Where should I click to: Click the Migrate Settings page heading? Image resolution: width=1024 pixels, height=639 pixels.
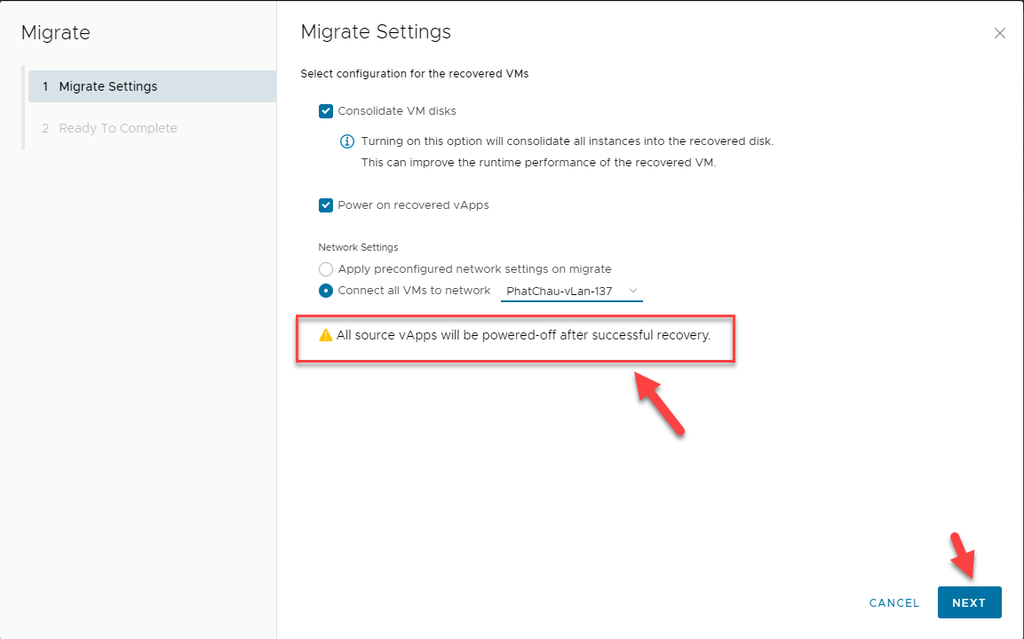pyautogui.click(x=376, y=32)
